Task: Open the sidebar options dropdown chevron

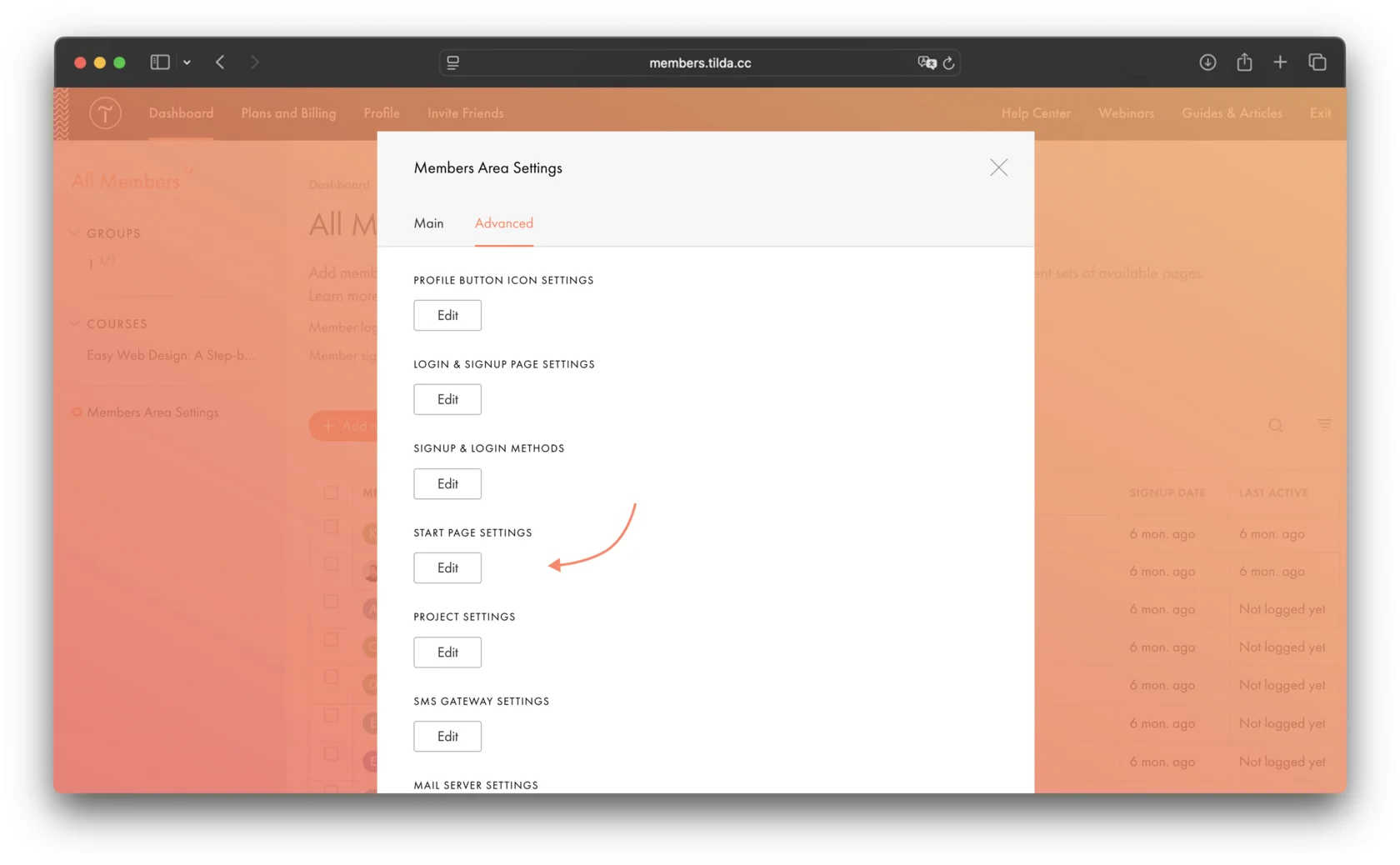Action: (x=187, y=62)
